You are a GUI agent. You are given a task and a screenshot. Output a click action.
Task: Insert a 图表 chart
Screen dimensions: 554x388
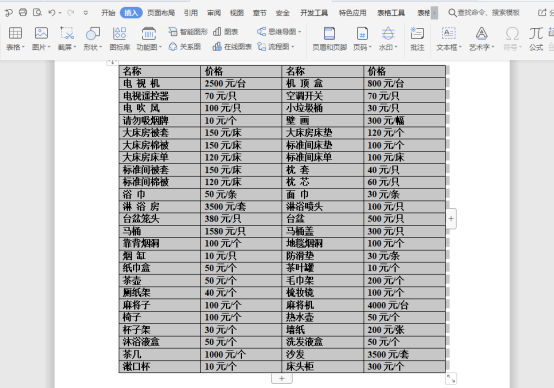coord(226,32)
